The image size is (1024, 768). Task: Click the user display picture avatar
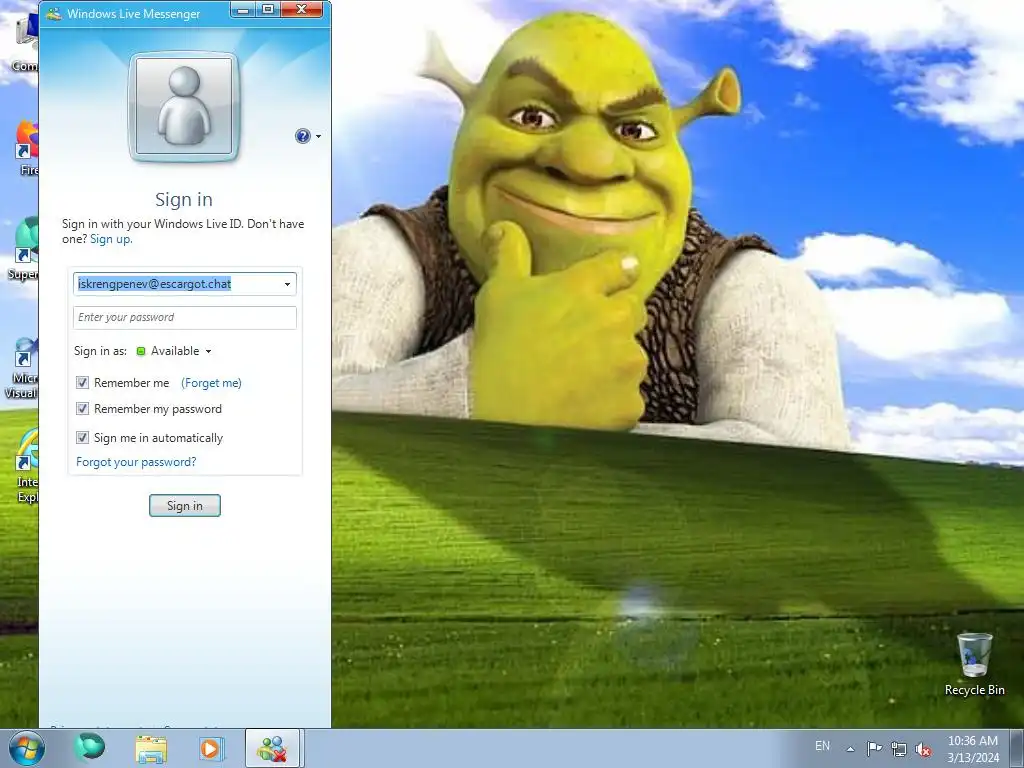[184, 106]
